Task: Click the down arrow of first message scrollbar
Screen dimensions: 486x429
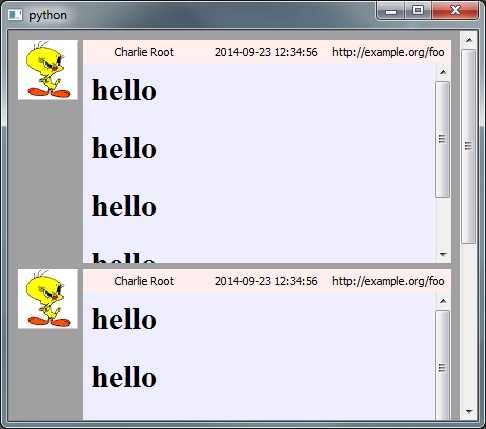Action: click(443, 255)
